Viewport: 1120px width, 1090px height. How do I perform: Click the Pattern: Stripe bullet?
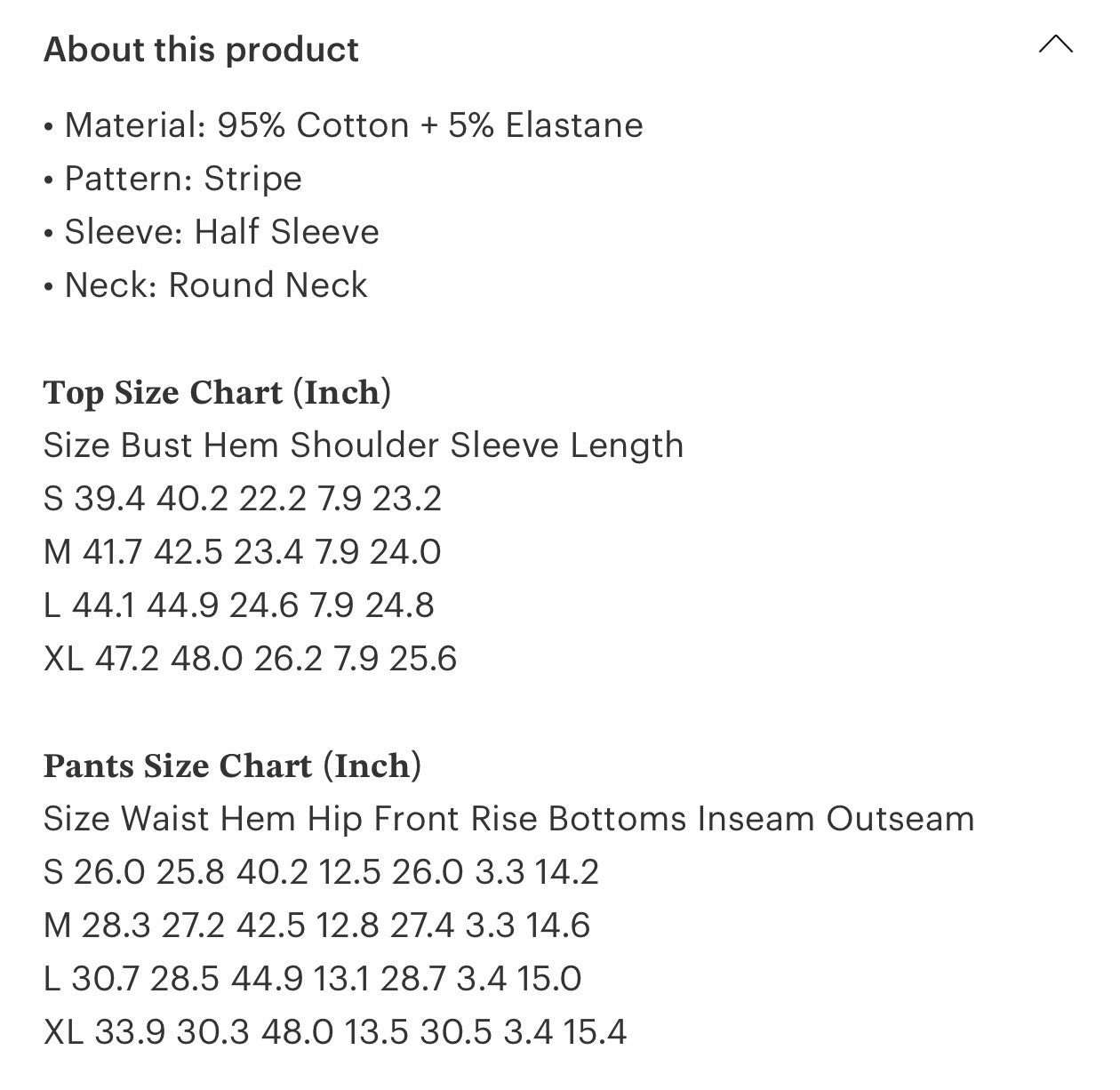click(x=172, y=179)
